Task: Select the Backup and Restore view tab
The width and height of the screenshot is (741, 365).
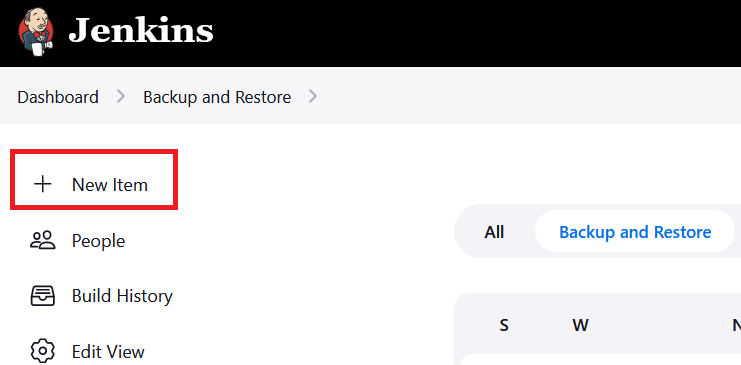Action: 635,232
